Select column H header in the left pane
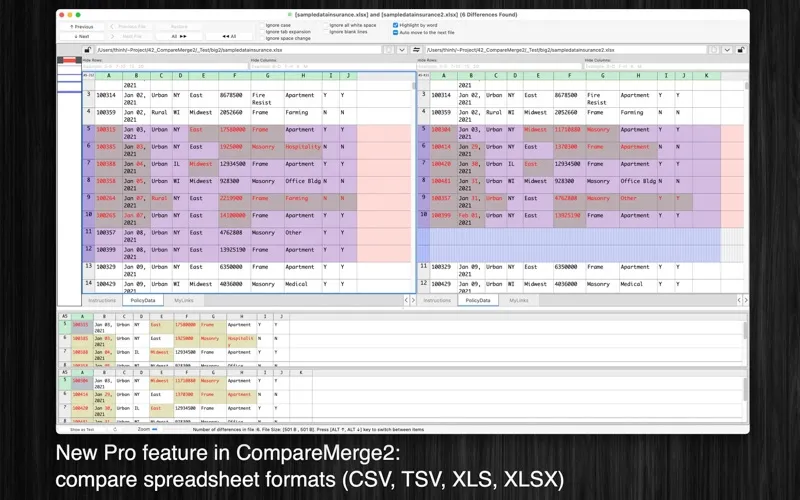Image resolution: width=800 pixels, height=500 pixels. coord(303,76)
